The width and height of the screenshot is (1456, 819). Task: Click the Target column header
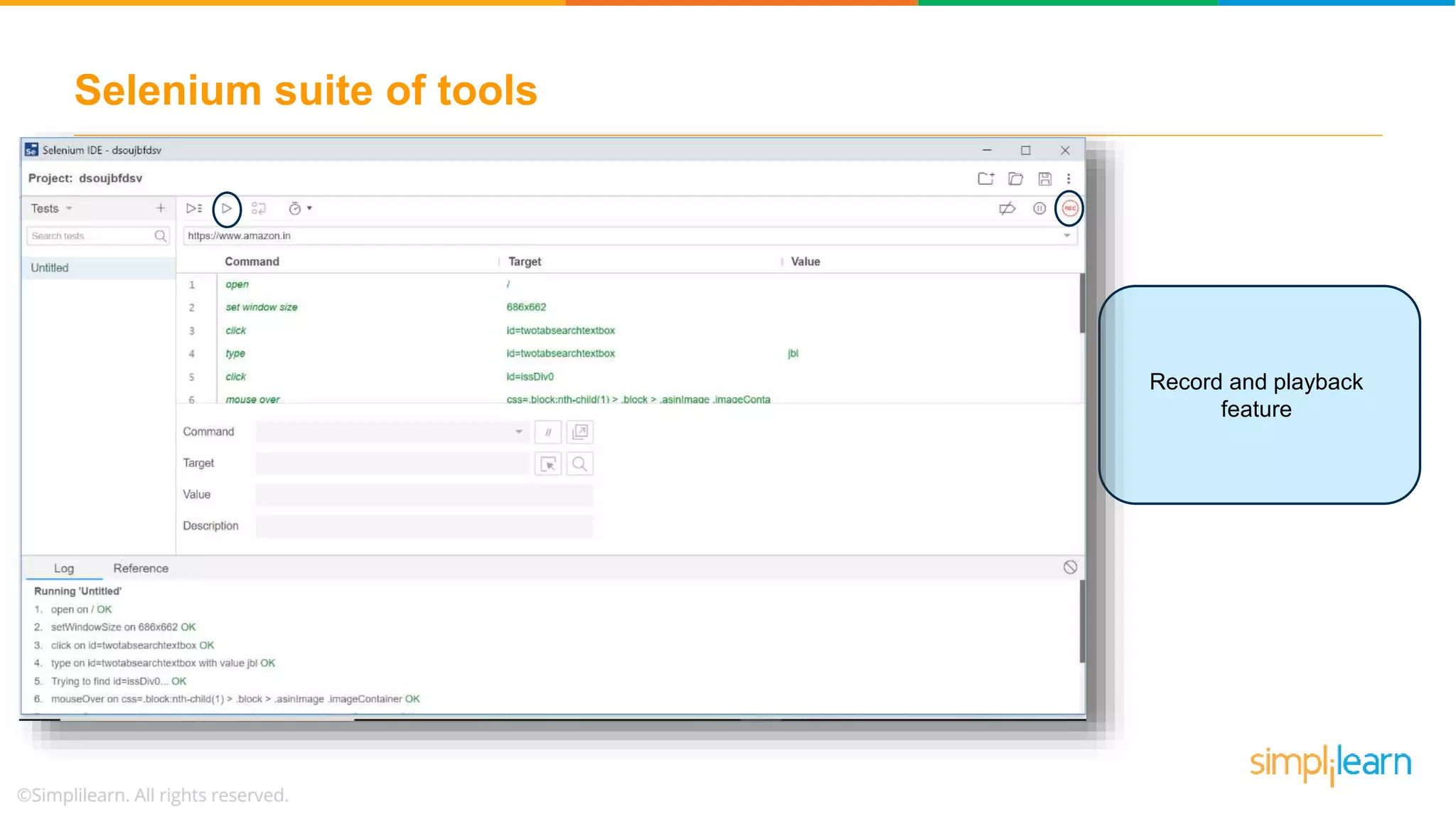tap(525, 262)
